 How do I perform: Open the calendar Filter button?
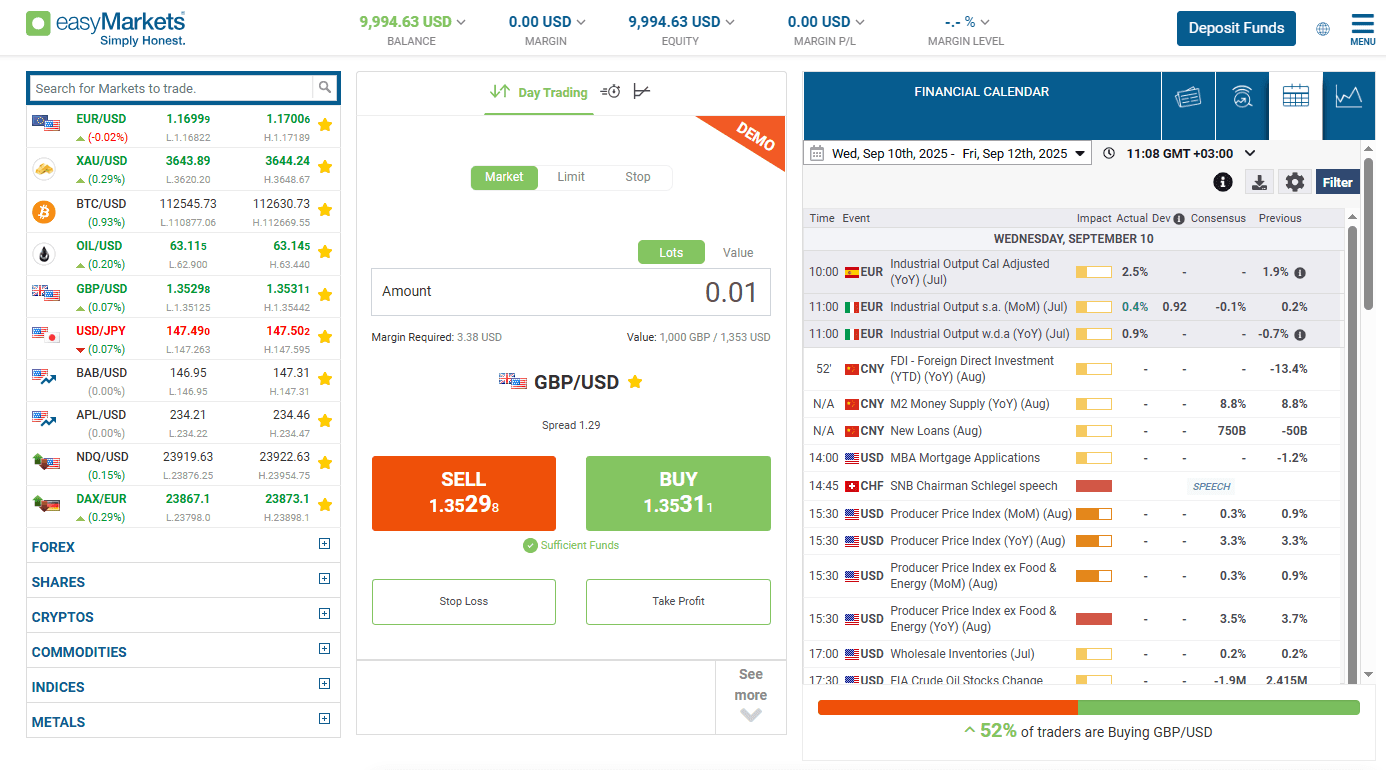coord(1337,182)
